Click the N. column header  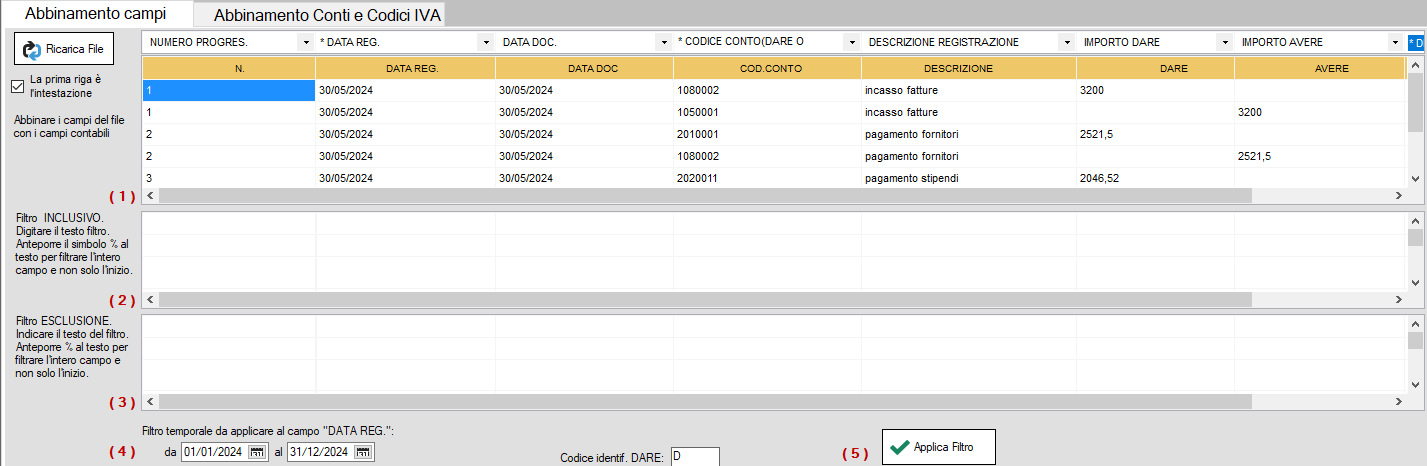(229, 68)
